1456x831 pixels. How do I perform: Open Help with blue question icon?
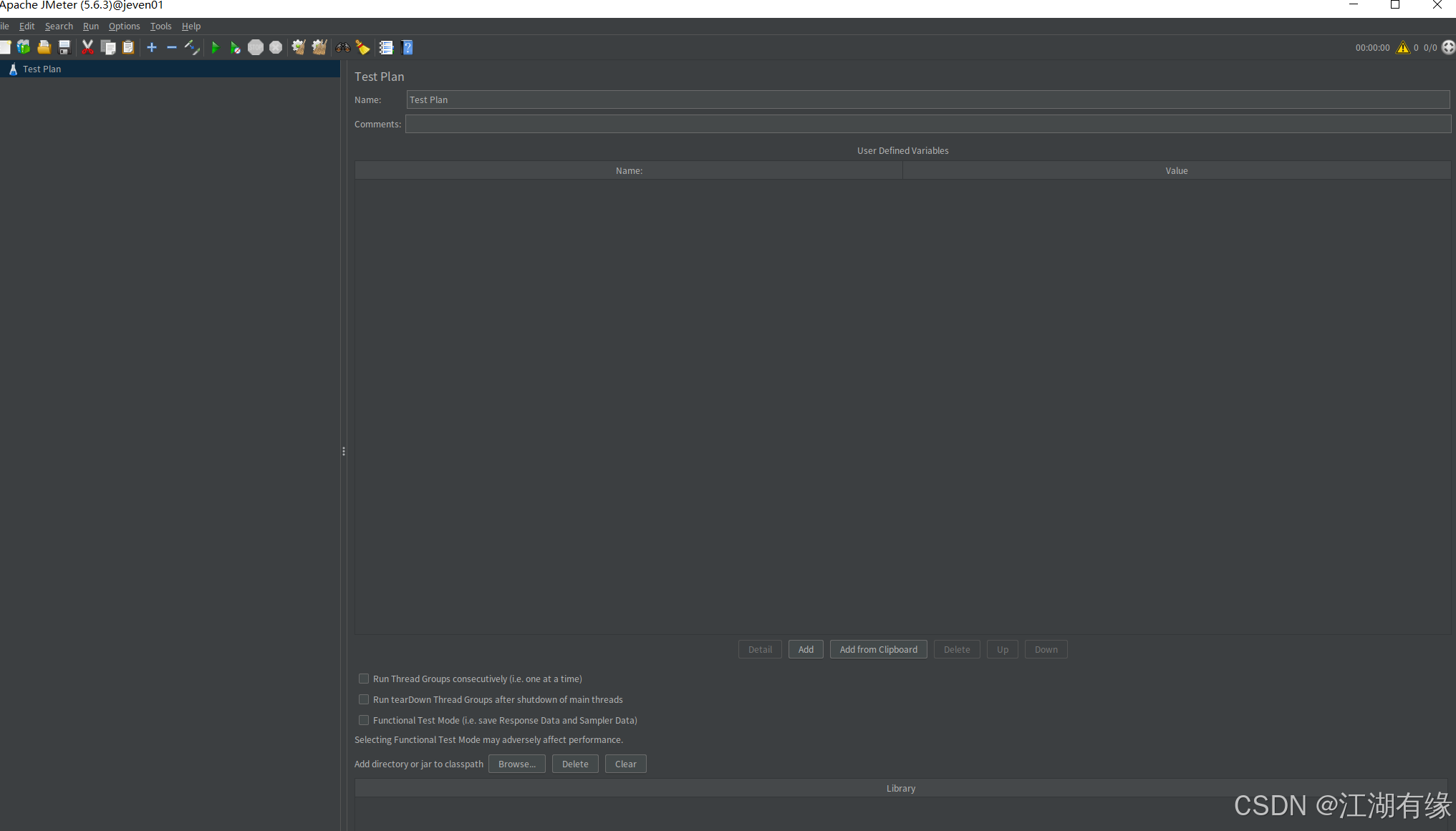408,47
